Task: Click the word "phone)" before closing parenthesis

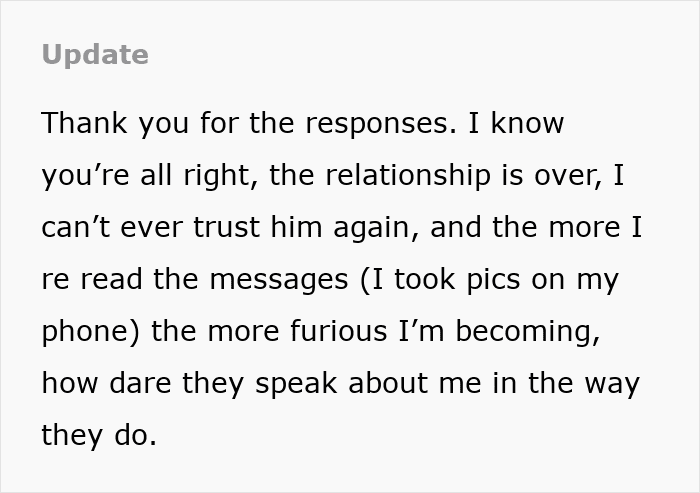Action: [91, 333]
